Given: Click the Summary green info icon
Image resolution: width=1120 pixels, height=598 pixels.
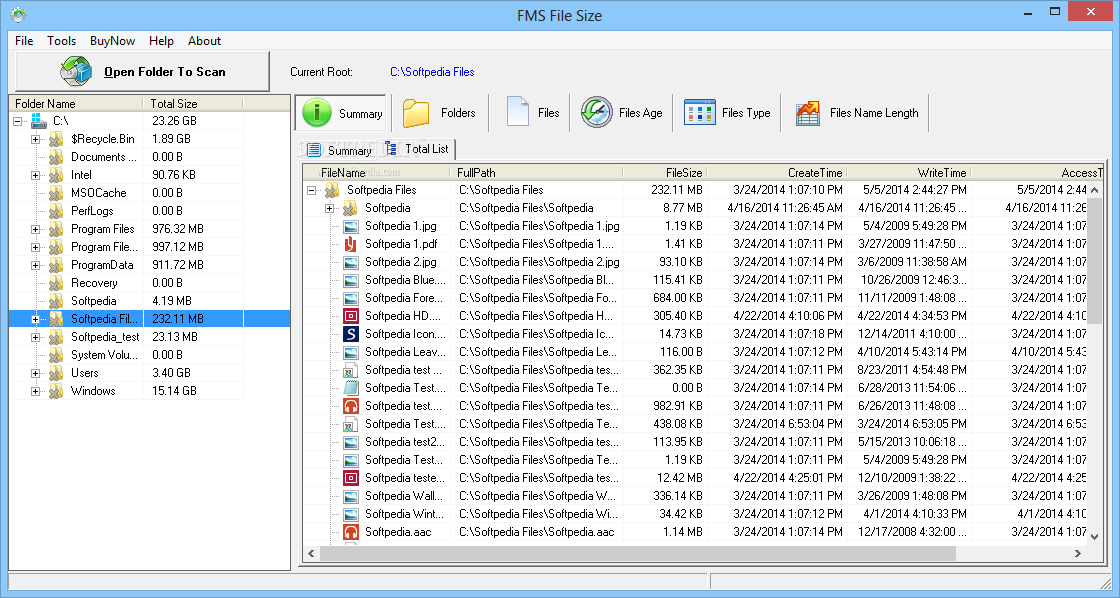Looking at the screenshot, I should [x=316, y=113].
